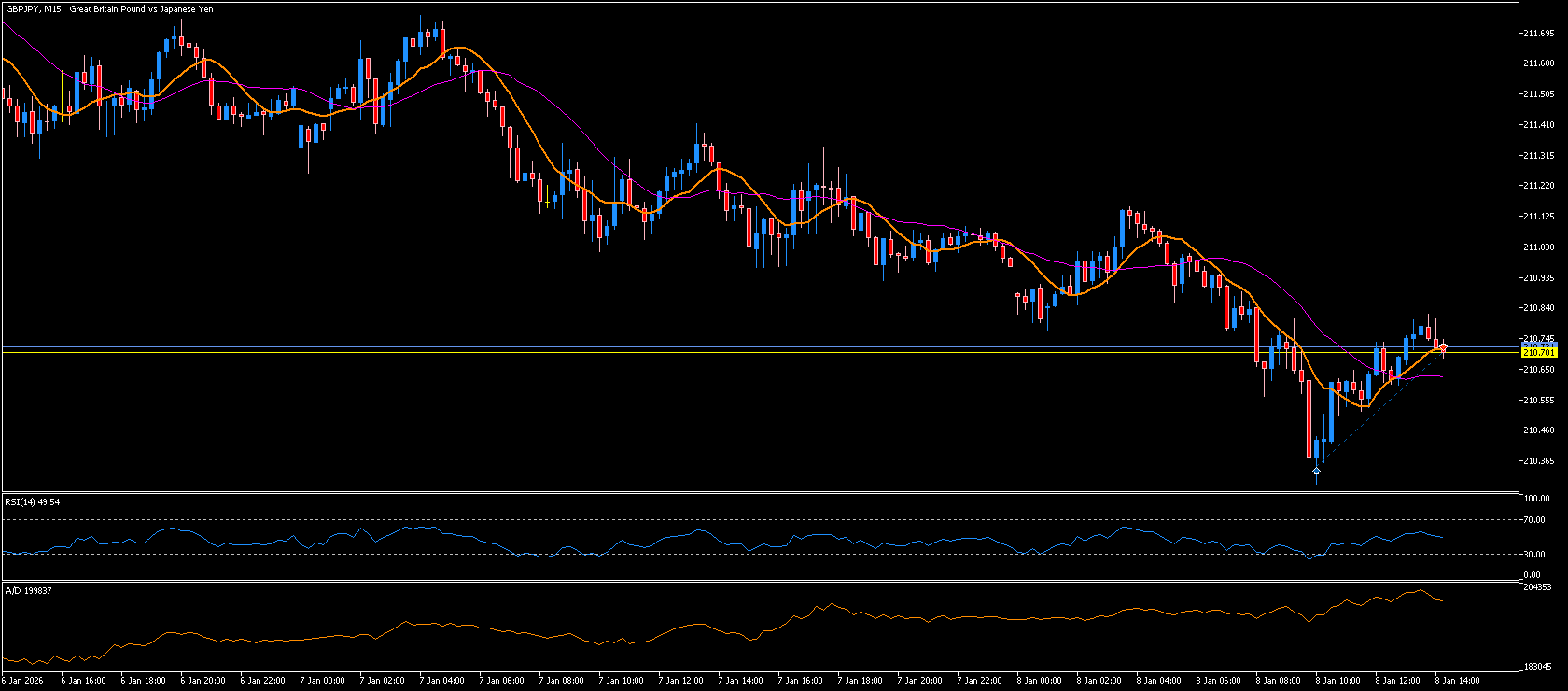This screenshot has height=691, width=1568.
Task: Click the A/D 199837 indicator label
Action: click(x=29, y=591)
